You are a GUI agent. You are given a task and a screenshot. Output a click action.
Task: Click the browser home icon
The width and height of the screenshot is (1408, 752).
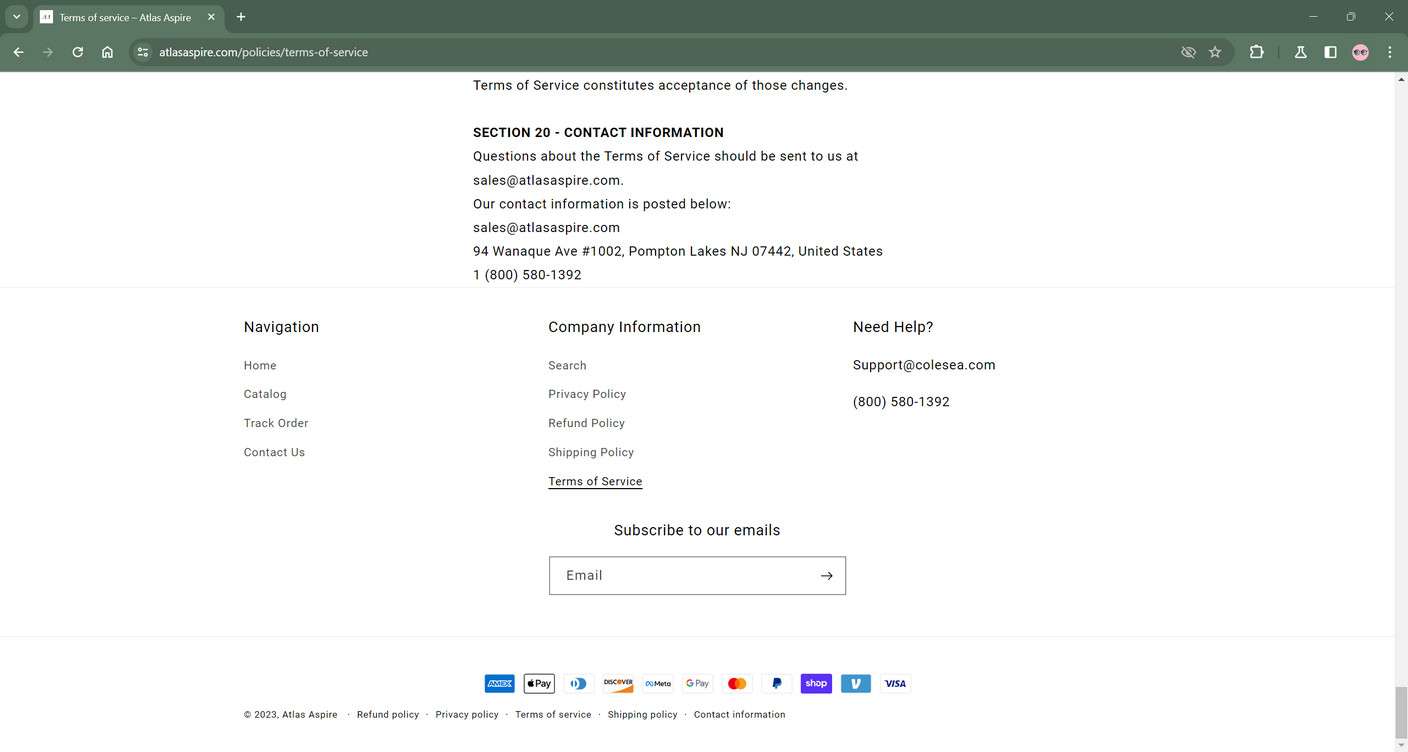click(x=107, y=52)
